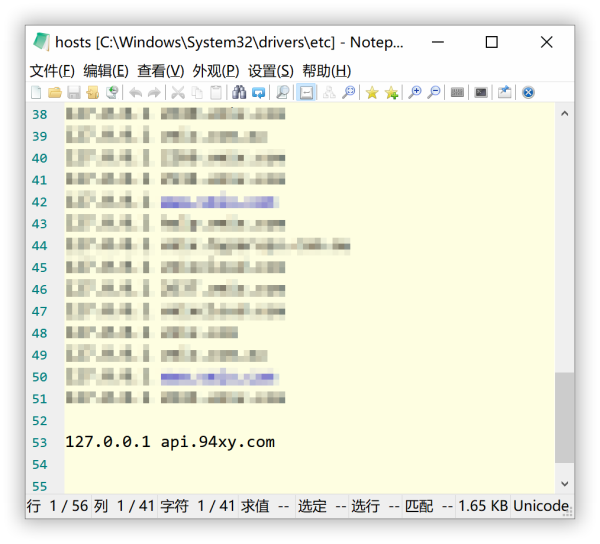Click the Cut scissors icon

pyautogui.click(x=178, y=92)
